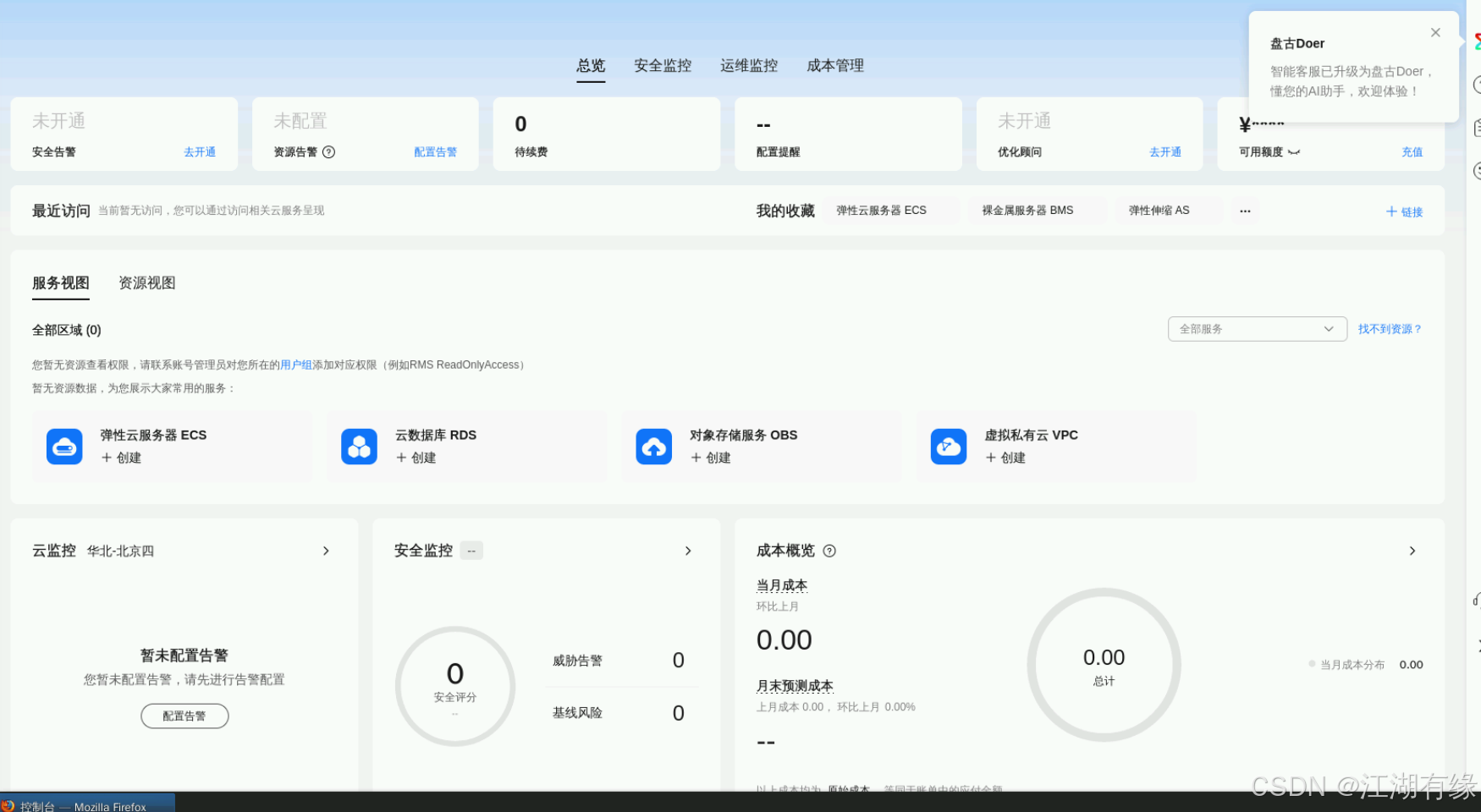Close the 盘古Doer notification popup
Viewport: 1481px width, 812px height.
[1435, 32]
